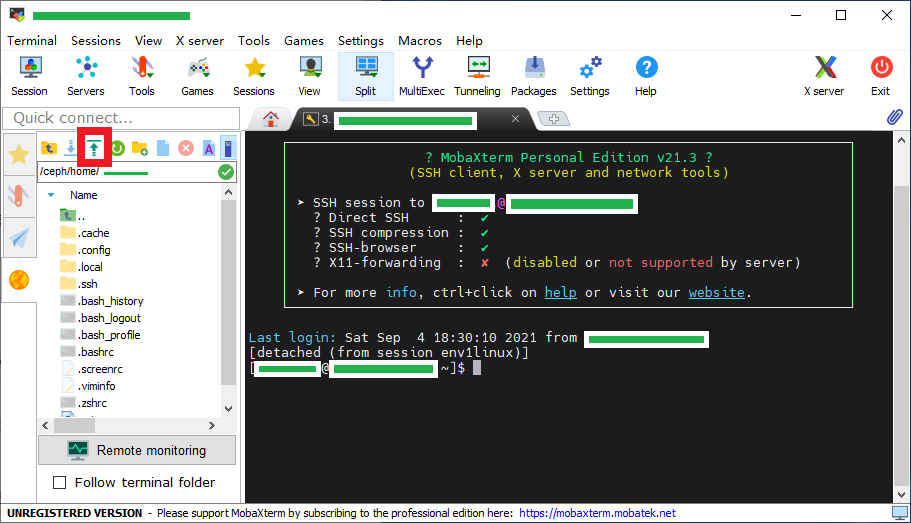Click the Quick connect field
Viewport: 911px width, 523px height.
[x=121, y=118]
